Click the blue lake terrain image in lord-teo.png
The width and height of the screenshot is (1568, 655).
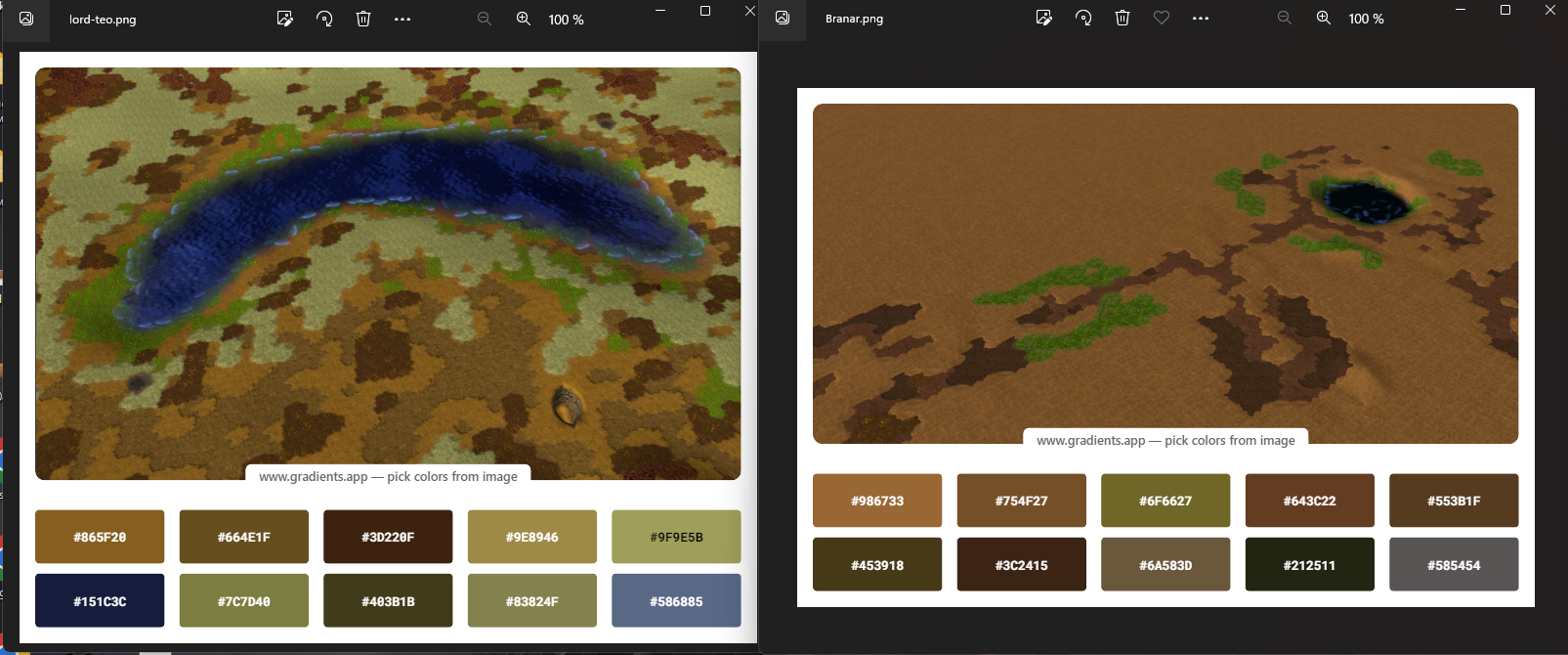(388, 274)
